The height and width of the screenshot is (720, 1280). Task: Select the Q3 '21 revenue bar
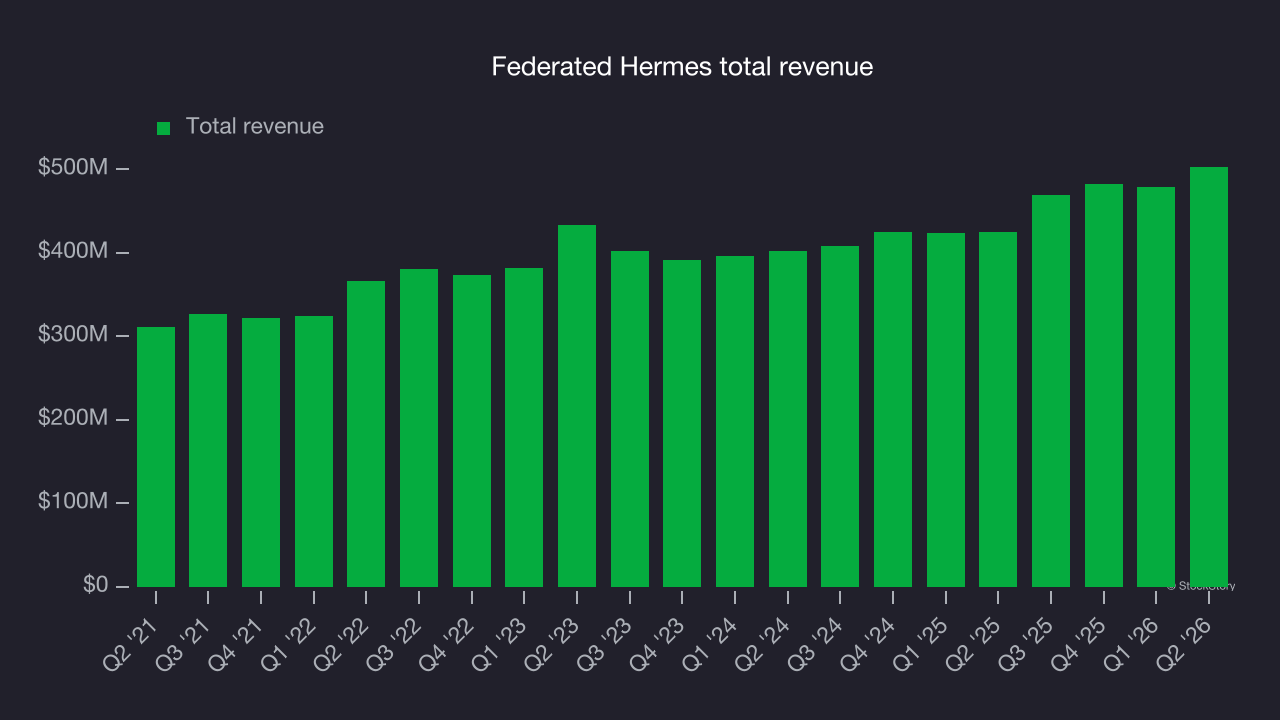coord(208,450)
